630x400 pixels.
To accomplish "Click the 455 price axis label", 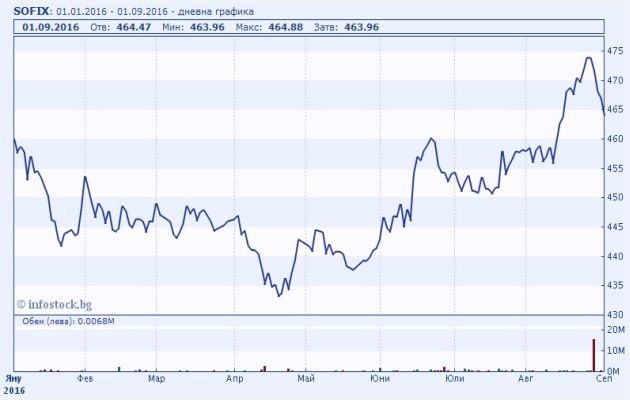I will coord(615,168).
